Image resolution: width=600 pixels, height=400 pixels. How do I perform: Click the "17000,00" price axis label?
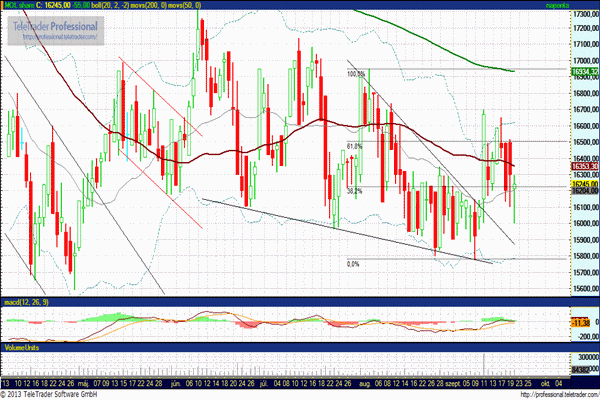[x=586, y=60]
